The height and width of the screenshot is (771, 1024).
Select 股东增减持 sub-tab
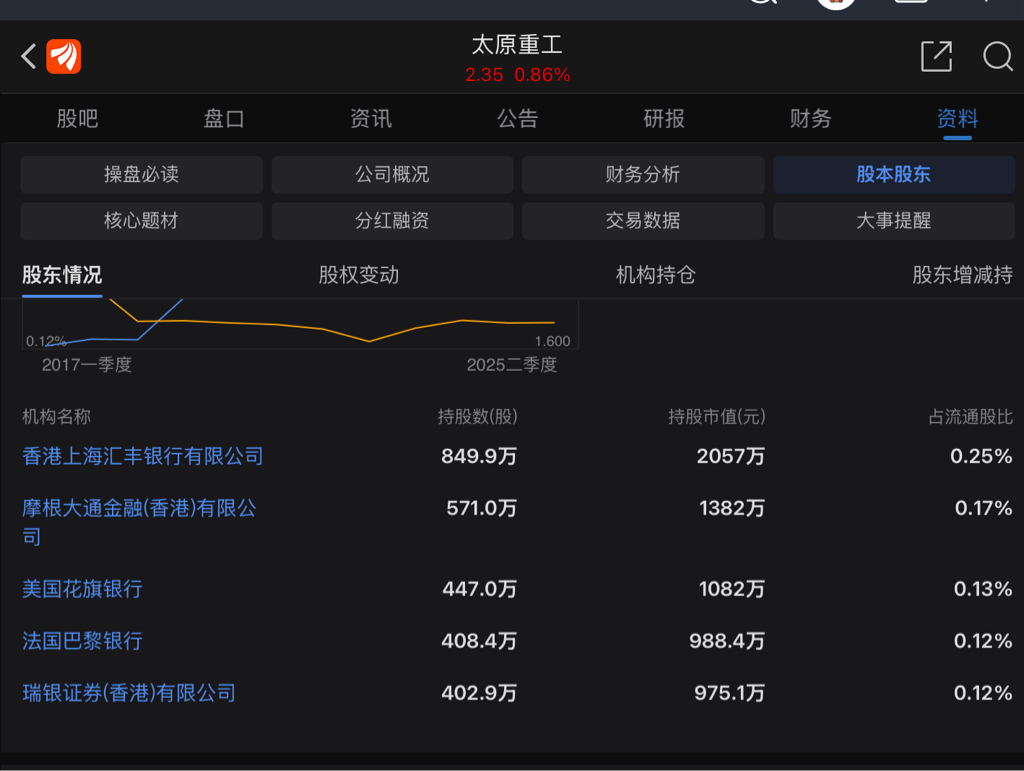[x=963, y=275]
